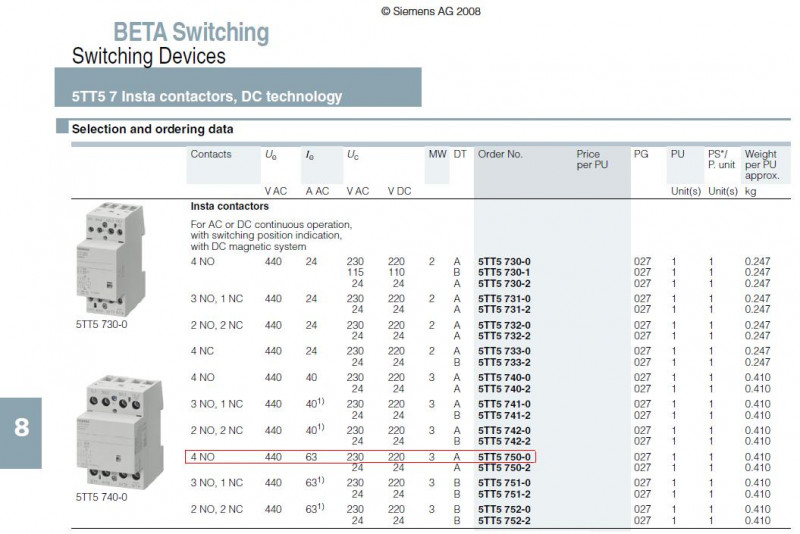This screenshot has height=534, width=800.
Task: Click 2 NO, 2 NC cell in 5TT5 752-0 row
Action: click(x=217, y=510)
